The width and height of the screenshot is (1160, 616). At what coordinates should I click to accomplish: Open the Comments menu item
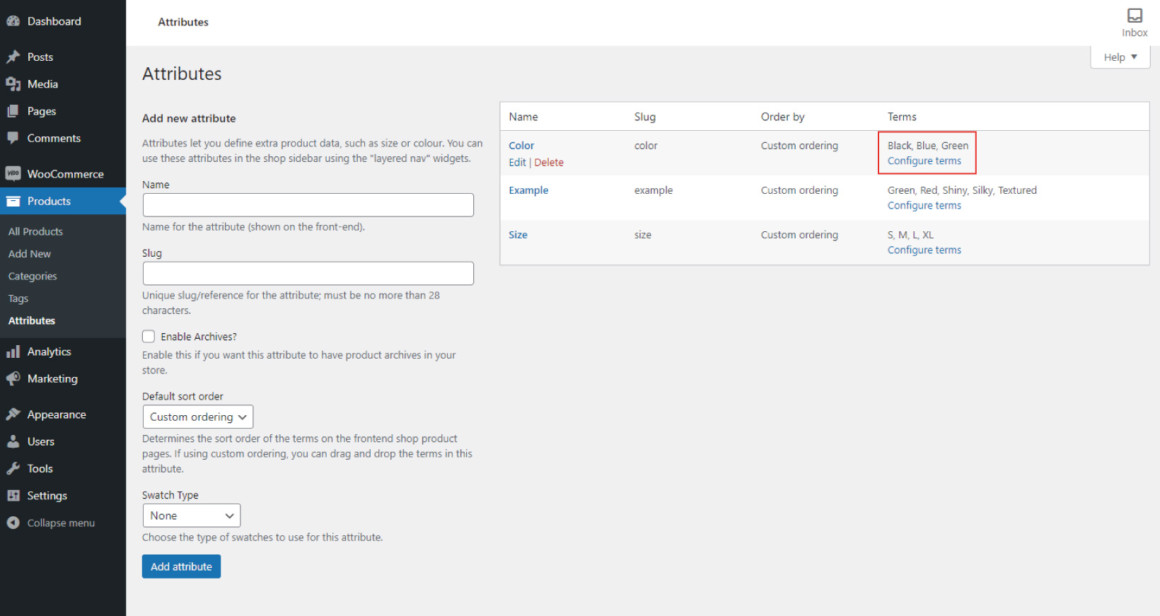pyautogui.click(x=54, y=138)
